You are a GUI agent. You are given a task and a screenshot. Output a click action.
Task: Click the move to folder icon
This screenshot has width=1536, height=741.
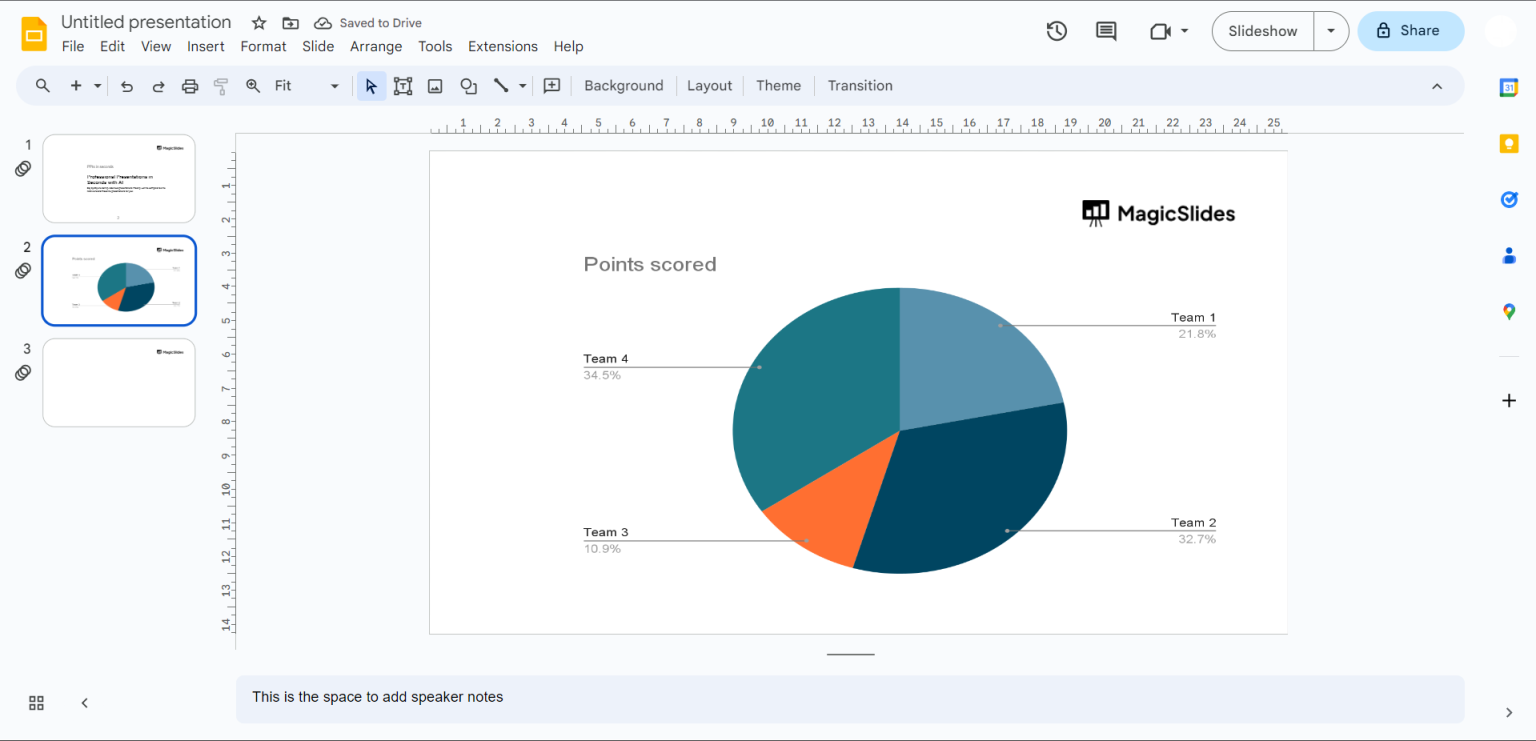pyautogui.click(x=290, y=23)
